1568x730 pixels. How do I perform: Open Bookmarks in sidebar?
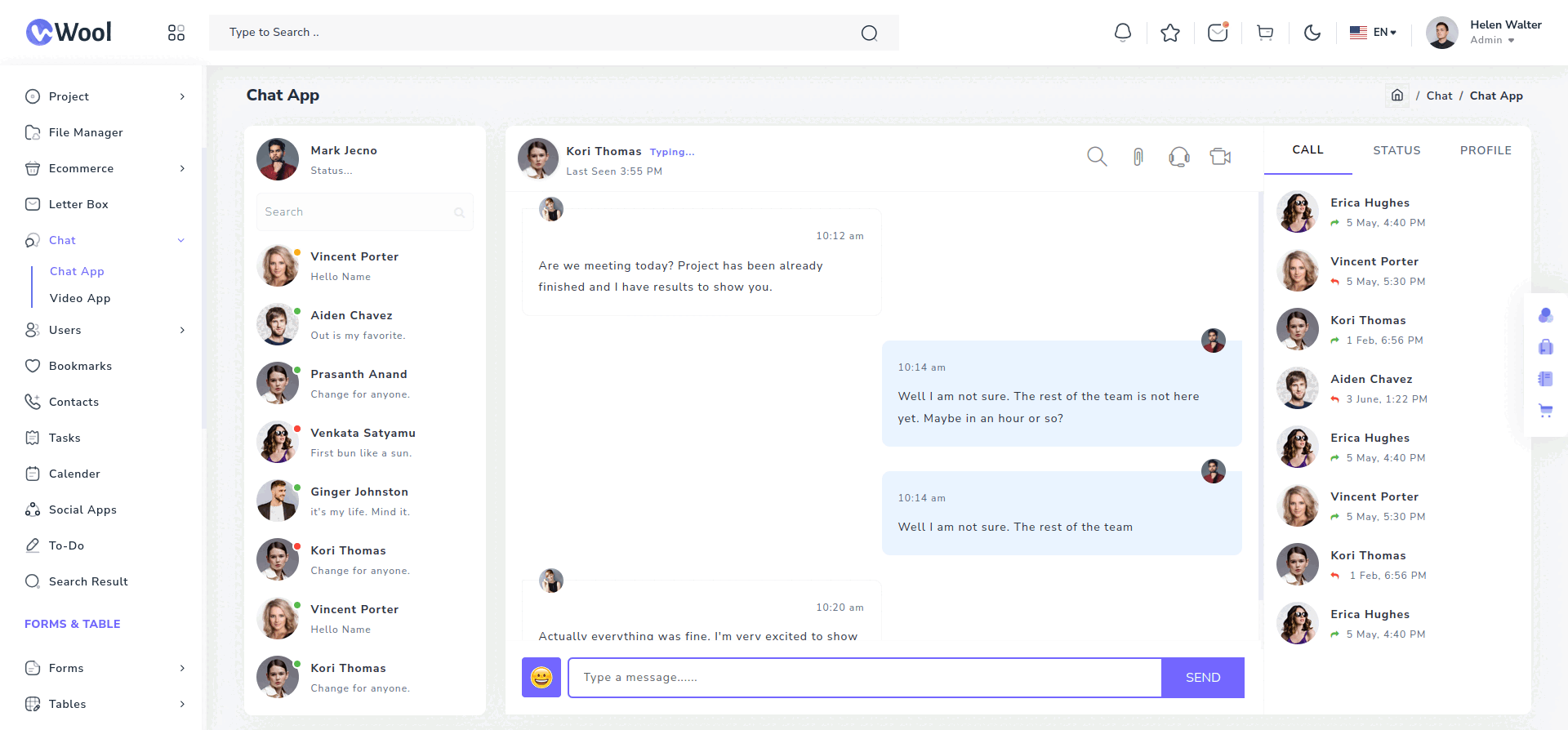click(x=105, y=366)
